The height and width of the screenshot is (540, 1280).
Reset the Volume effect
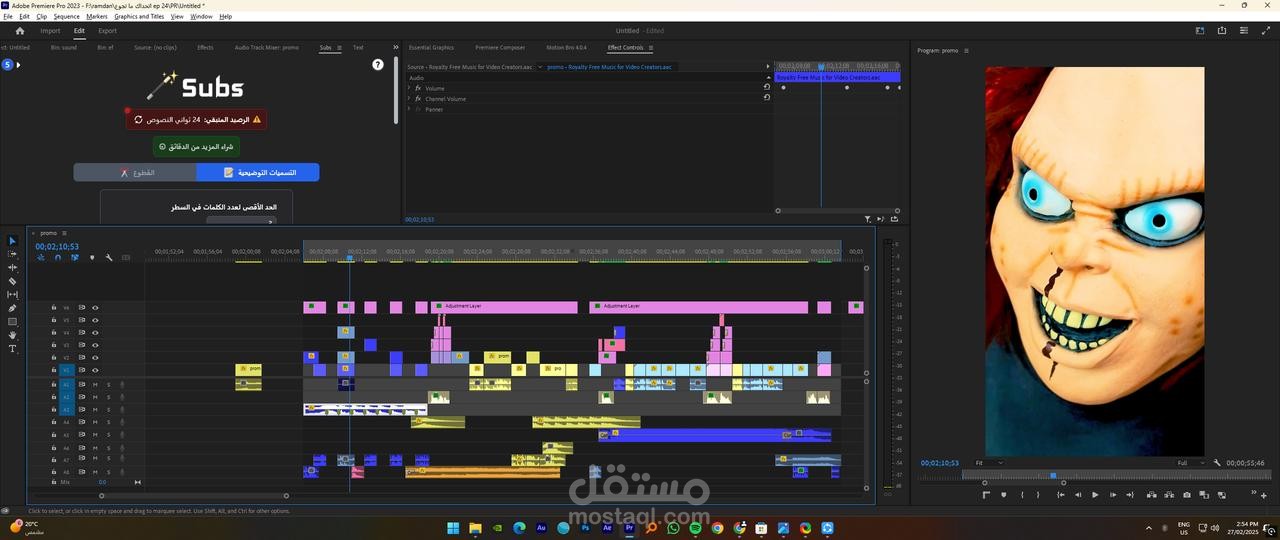[x=767, y=87]
